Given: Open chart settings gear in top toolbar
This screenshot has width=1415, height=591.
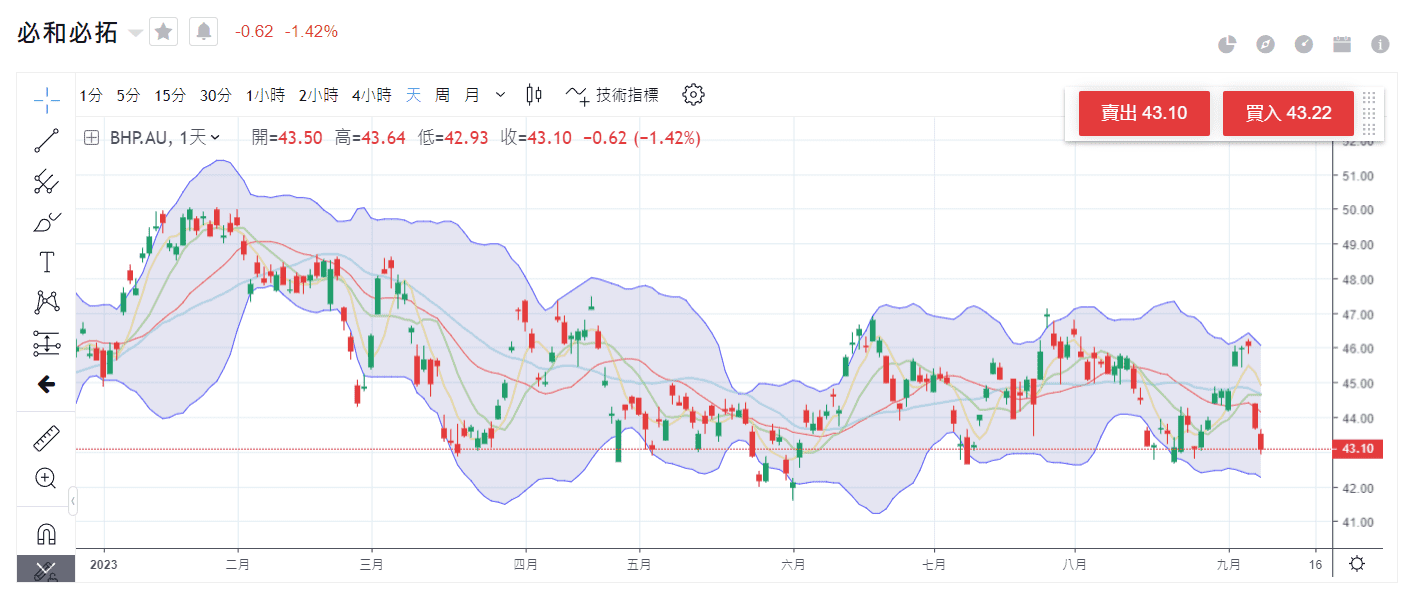Looking at the screenshot, I should click(693, 95).
